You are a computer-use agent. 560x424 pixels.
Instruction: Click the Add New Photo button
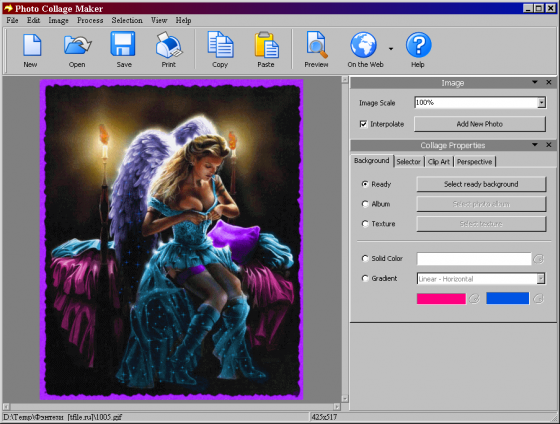pos(480,124)
